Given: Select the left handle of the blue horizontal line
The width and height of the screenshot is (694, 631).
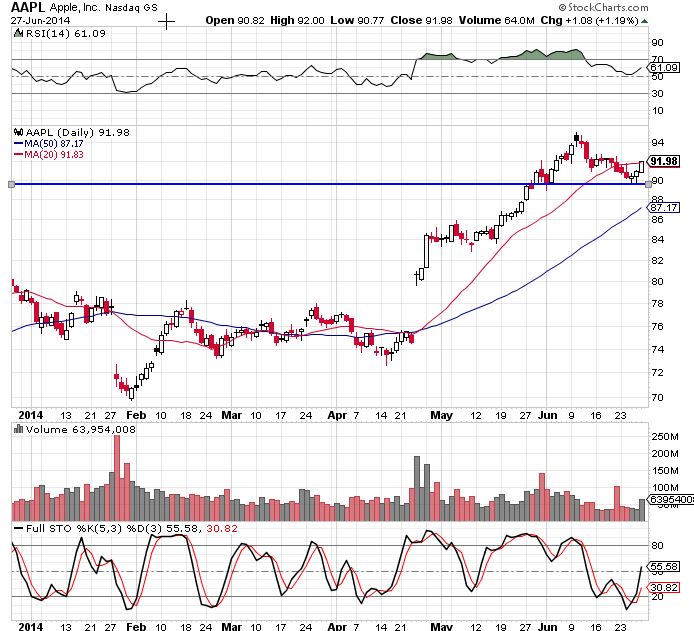Looking at the screenshot, I should (12, 184).
